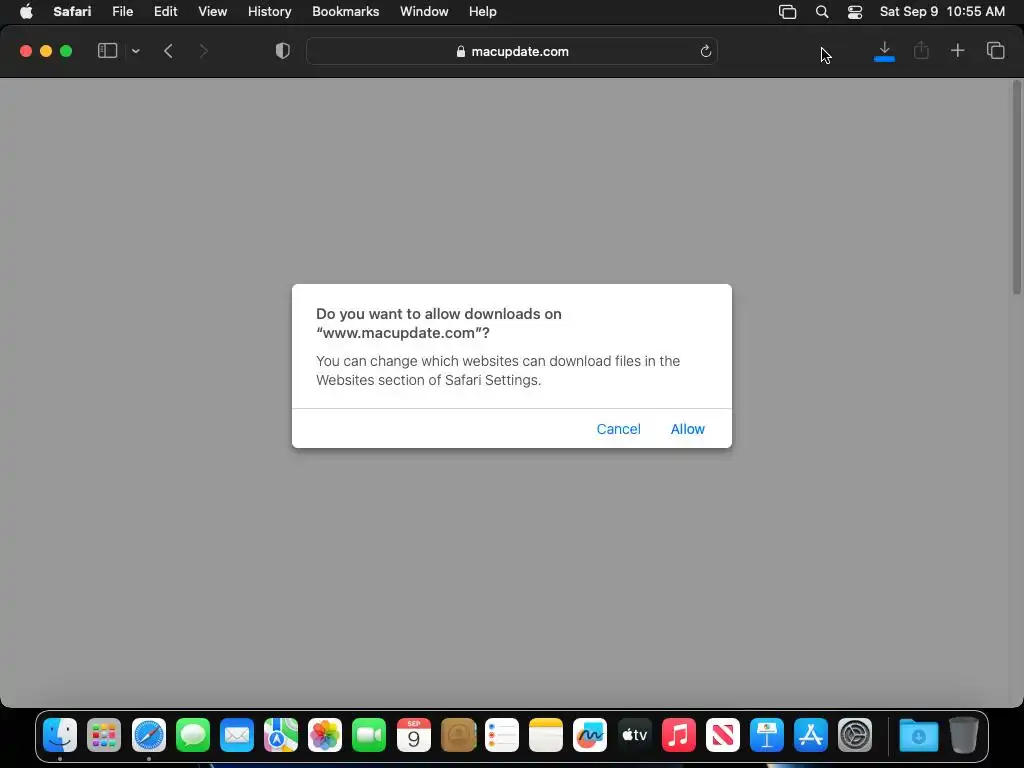
Task: Open Freeform from the Dock
Action: 590,735
